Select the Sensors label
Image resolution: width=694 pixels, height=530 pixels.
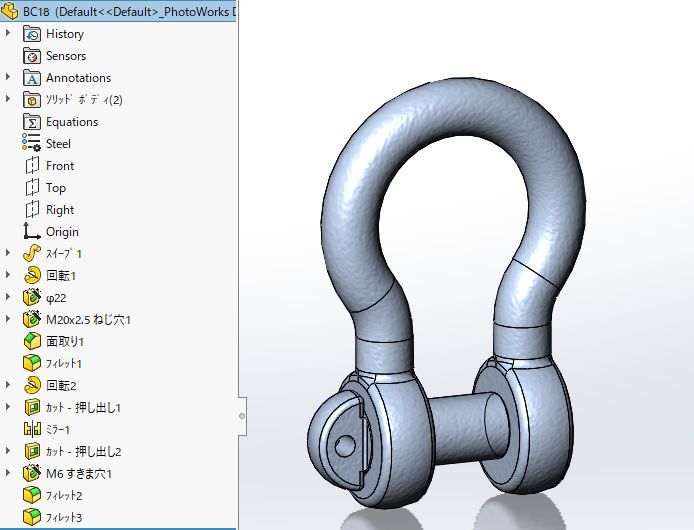coord(66,56)
